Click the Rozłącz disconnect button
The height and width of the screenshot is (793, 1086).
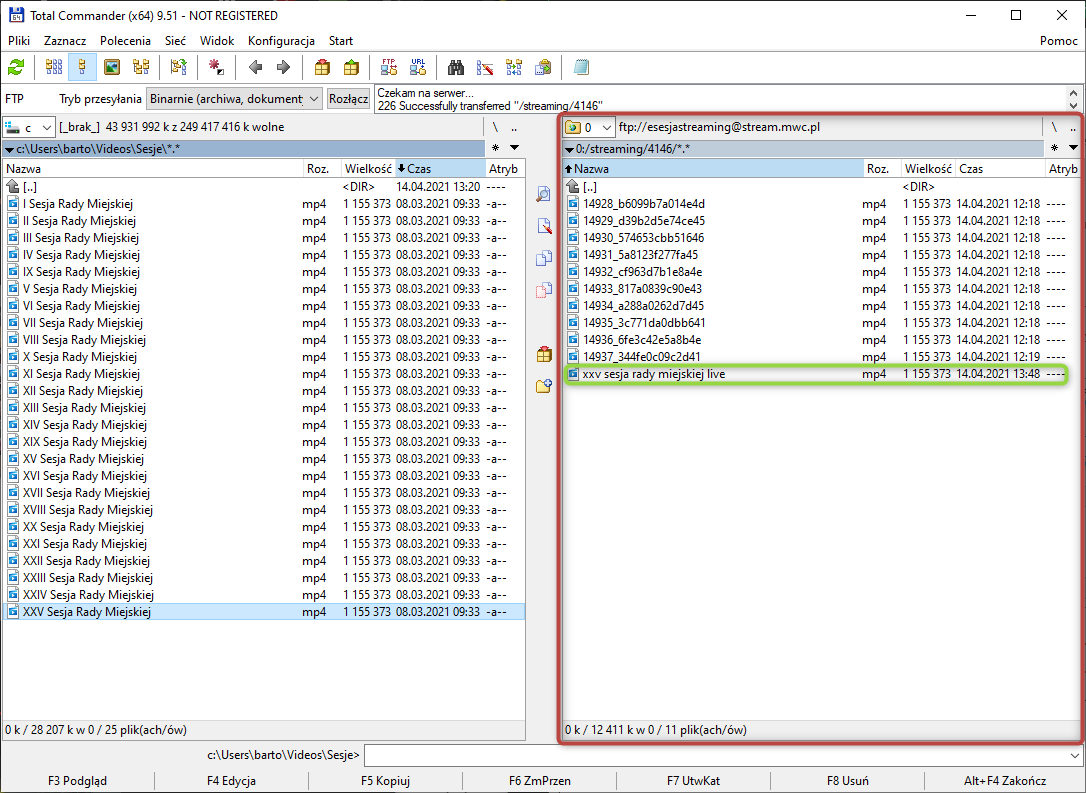click(348, 99)
